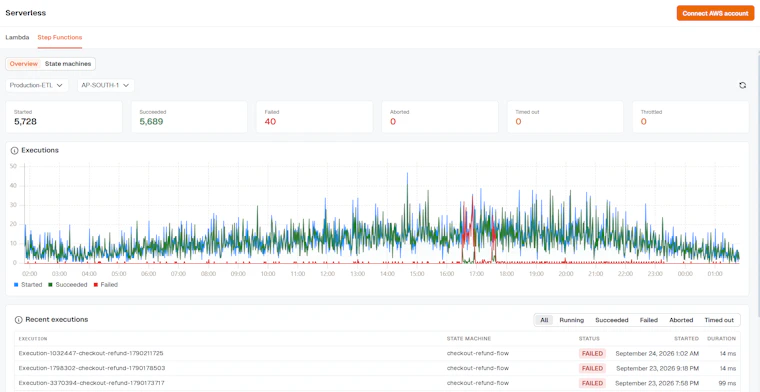Open Execution-1798302-checkout-refund-1790178503

[x=92, y=368]
